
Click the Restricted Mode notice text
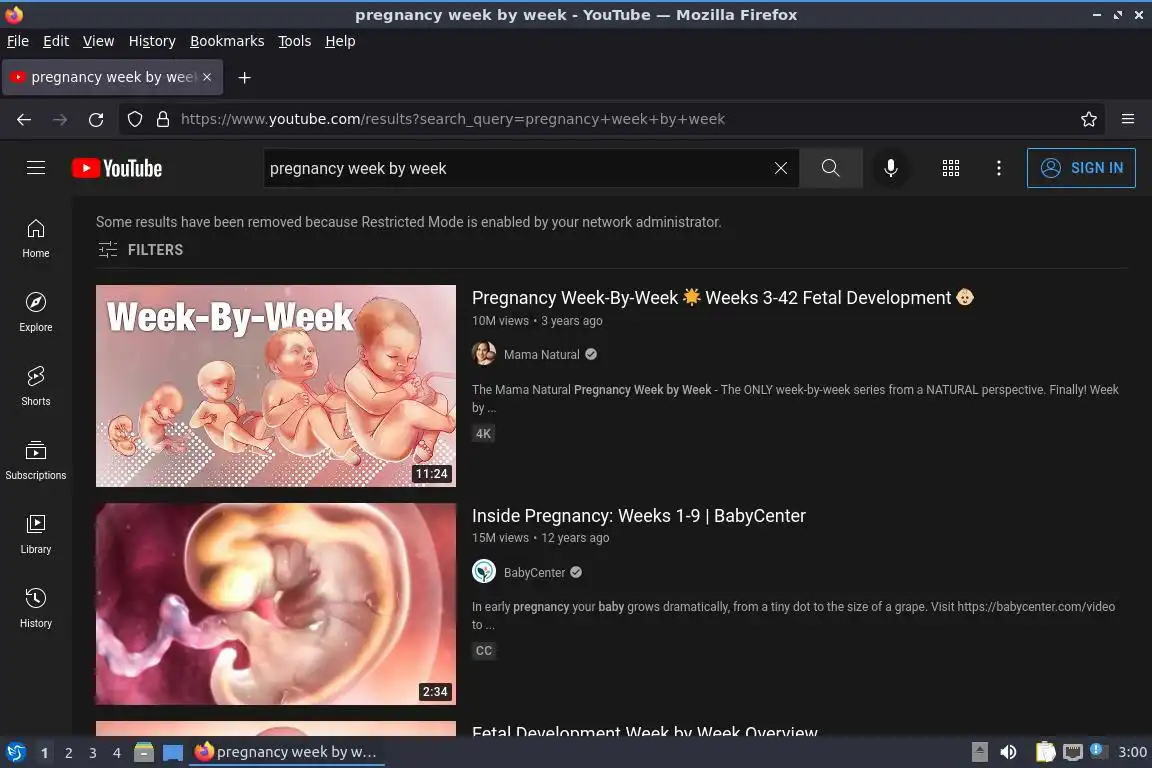click(408, 222)
